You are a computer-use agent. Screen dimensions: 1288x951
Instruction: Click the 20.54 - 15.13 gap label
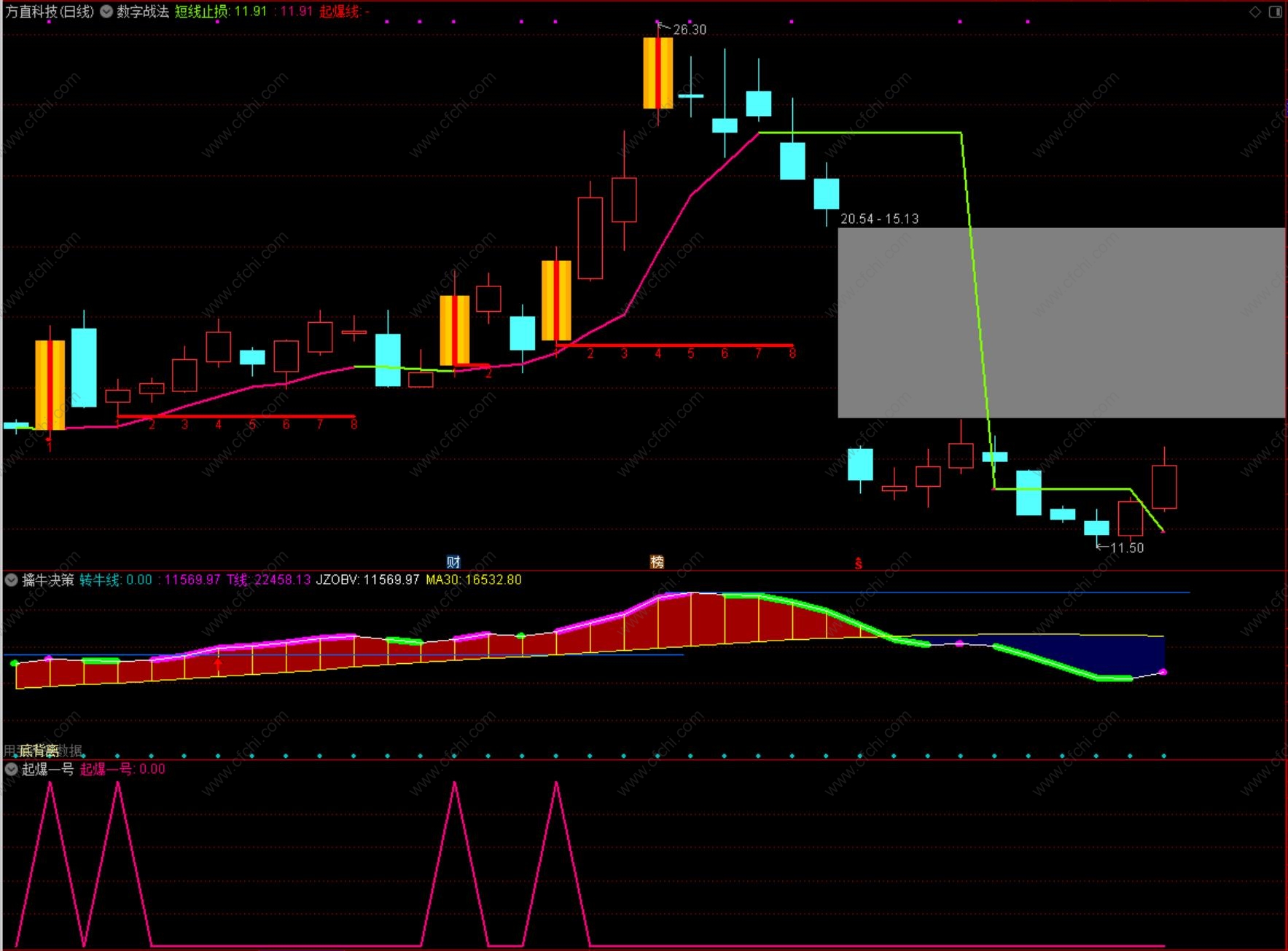(879, 219)
